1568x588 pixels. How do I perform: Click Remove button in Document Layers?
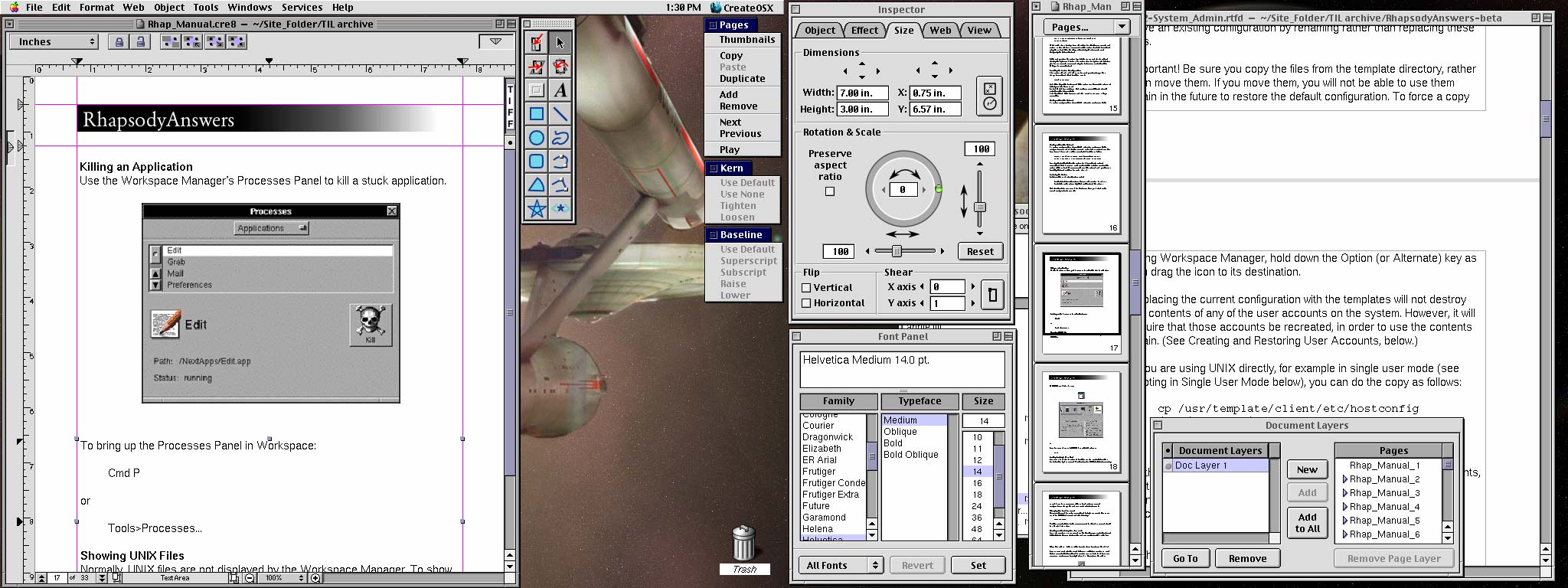pos(1247,558)
